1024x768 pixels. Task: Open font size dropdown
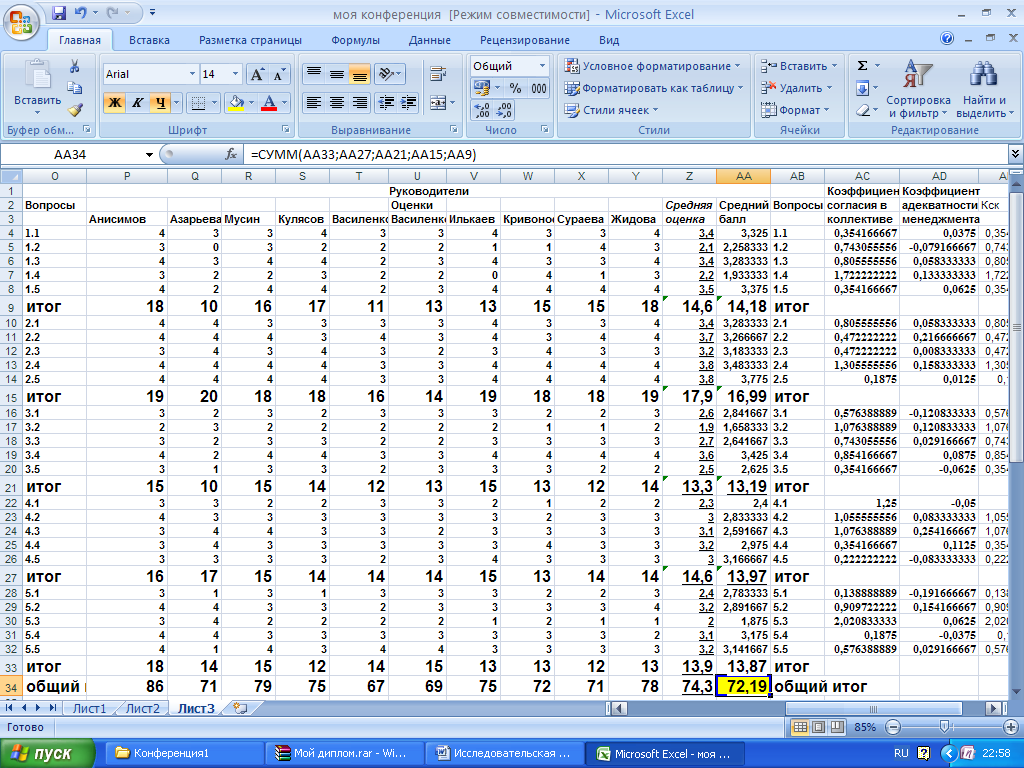[235, 74]
